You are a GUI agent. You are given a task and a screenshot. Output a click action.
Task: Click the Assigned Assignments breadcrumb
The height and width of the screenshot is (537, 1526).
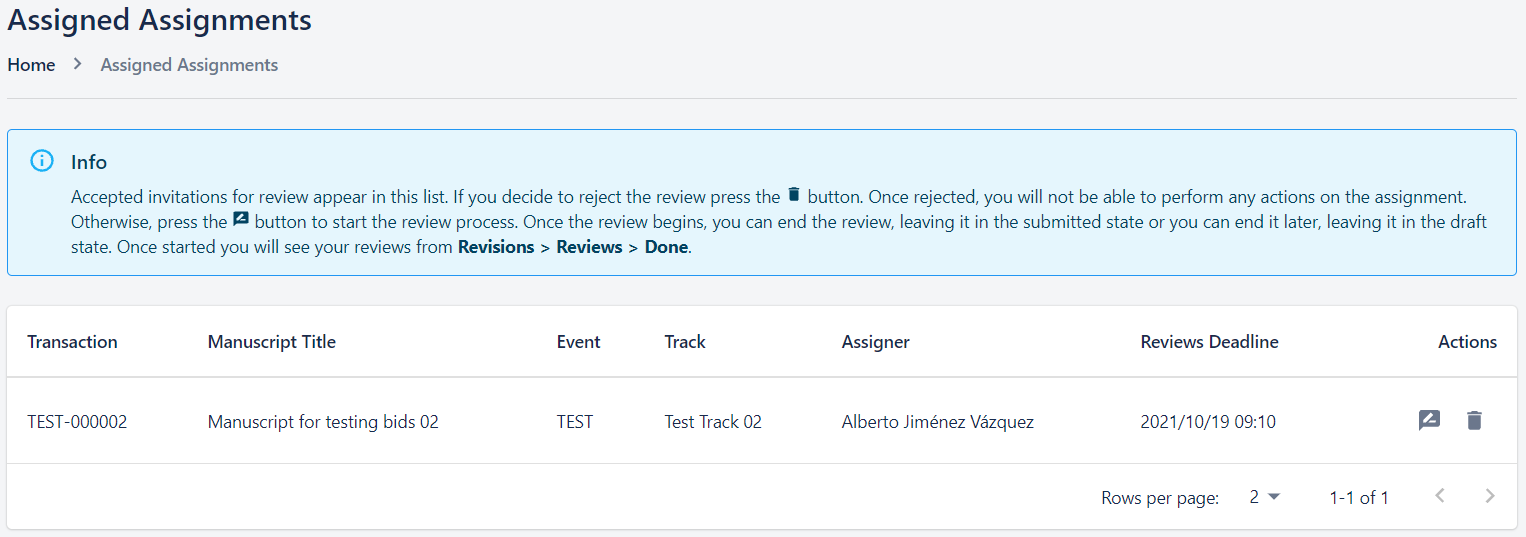189,65
